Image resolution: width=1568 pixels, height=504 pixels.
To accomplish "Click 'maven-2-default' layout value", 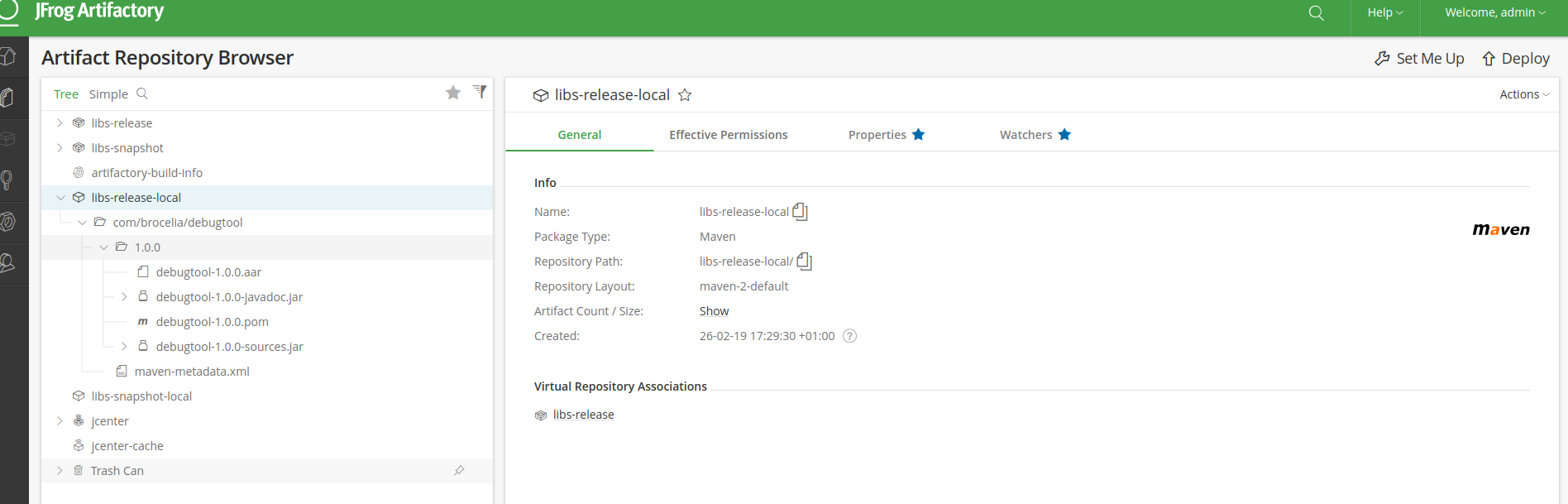I will click(744, 286).
